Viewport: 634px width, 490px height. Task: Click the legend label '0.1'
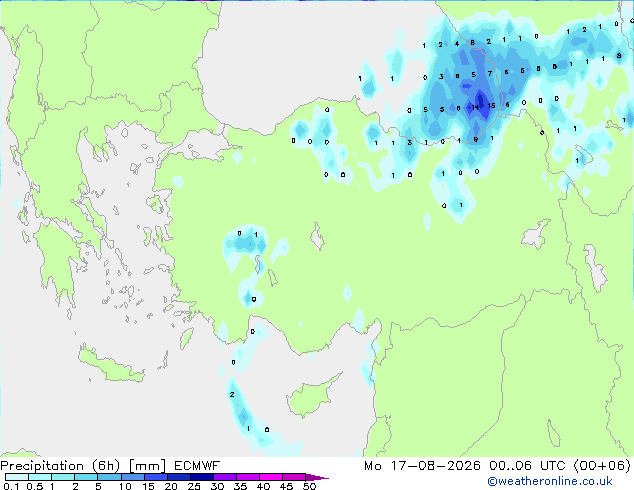point(11,486)
